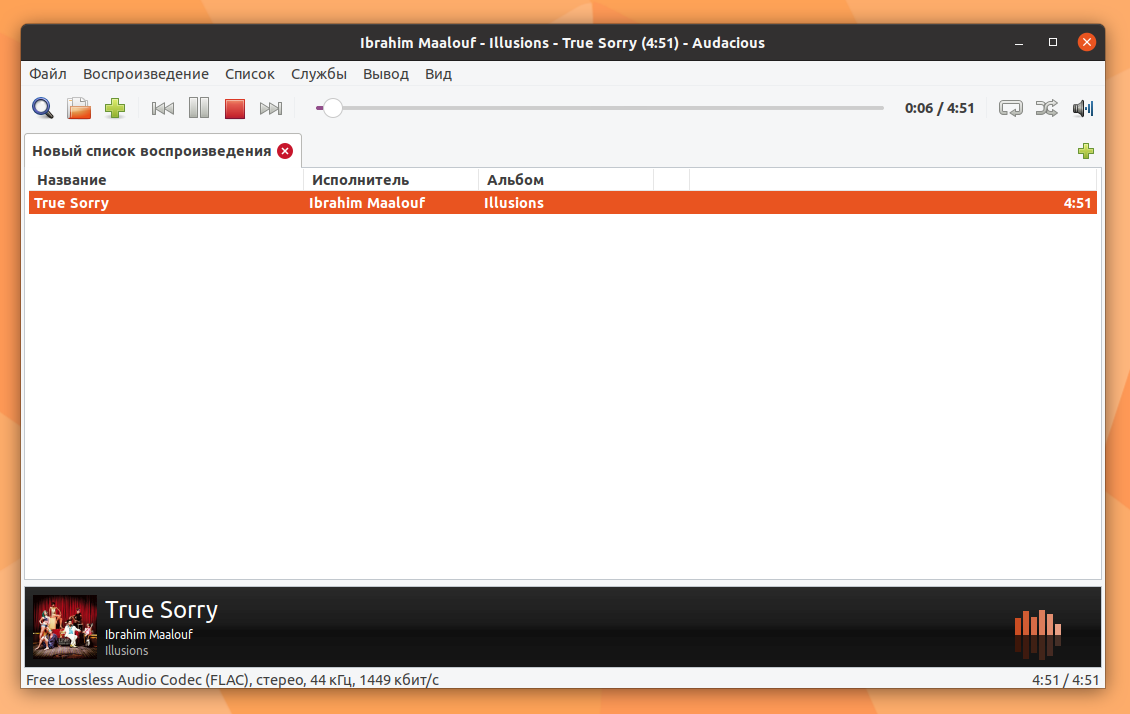Viewport: 1130px width, 714px height.
Task: Open the Службы menu
Action: (x=319, y=73)
